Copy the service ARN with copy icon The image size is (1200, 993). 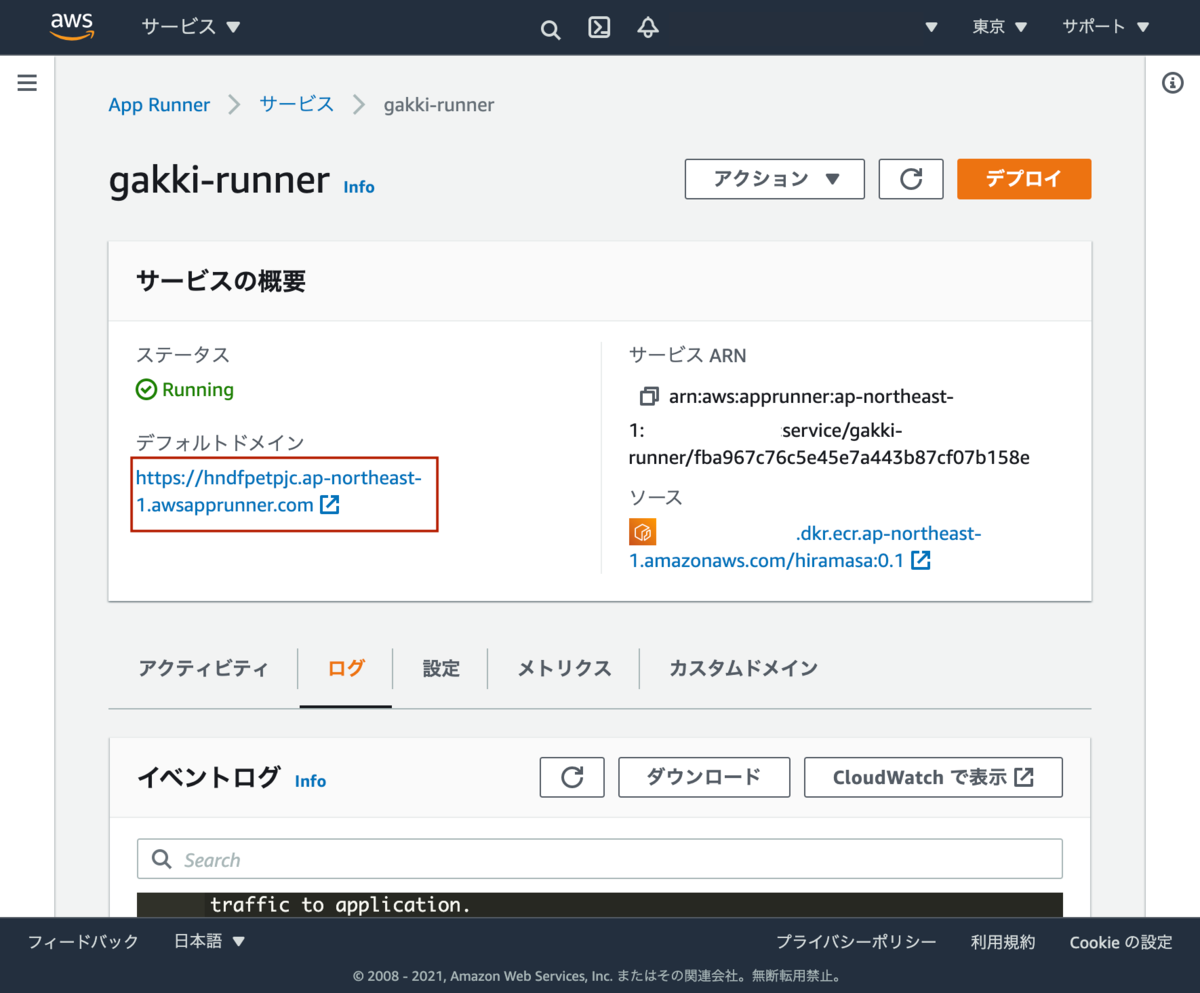649,397
